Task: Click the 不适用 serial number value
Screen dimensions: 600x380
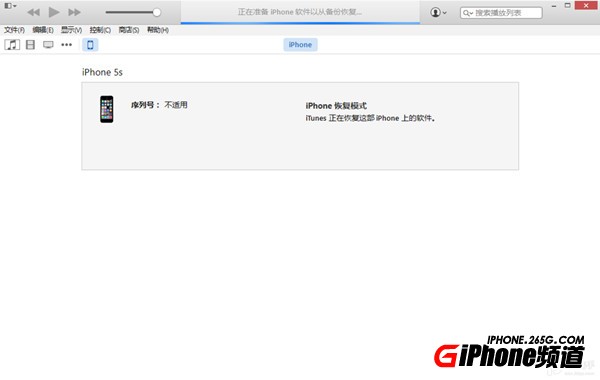Action: 176,105
